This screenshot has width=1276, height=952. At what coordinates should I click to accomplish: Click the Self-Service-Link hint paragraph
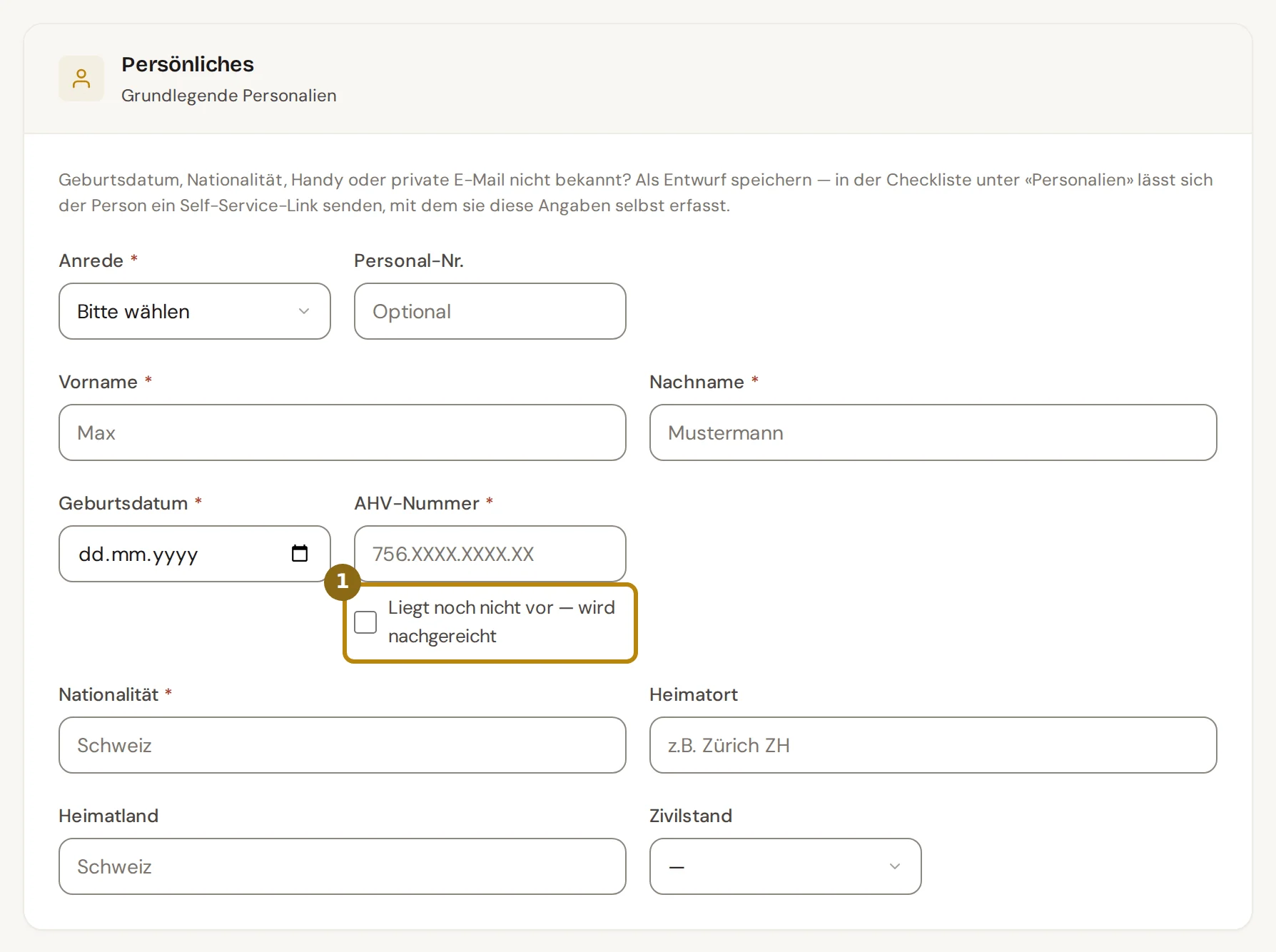(636, 193)
